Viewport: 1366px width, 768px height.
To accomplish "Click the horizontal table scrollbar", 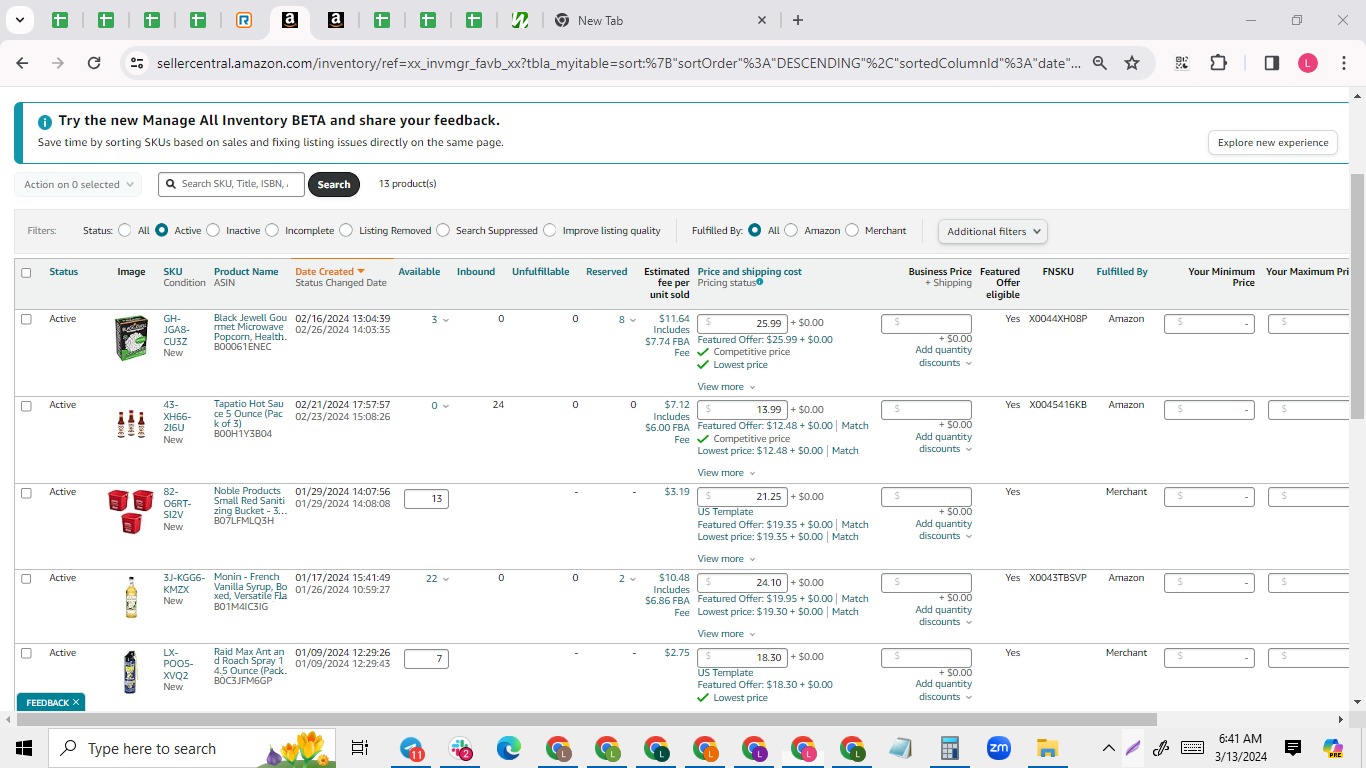I will click(586, 720).
